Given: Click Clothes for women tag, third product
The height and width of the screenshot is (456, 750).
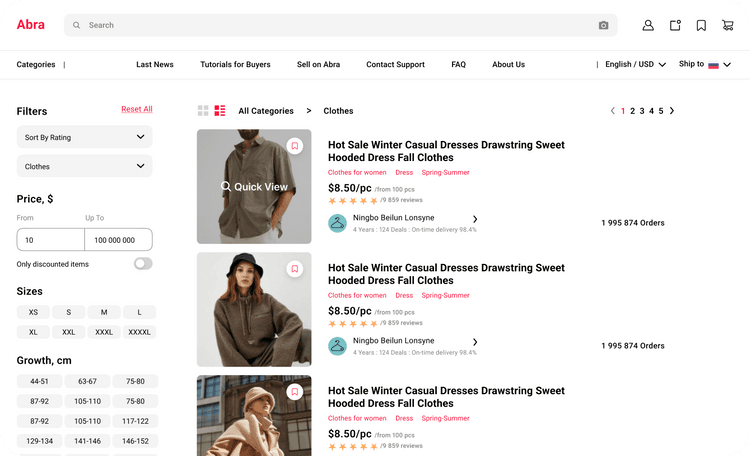Looking at the screenshot, I should coord(357,418).
